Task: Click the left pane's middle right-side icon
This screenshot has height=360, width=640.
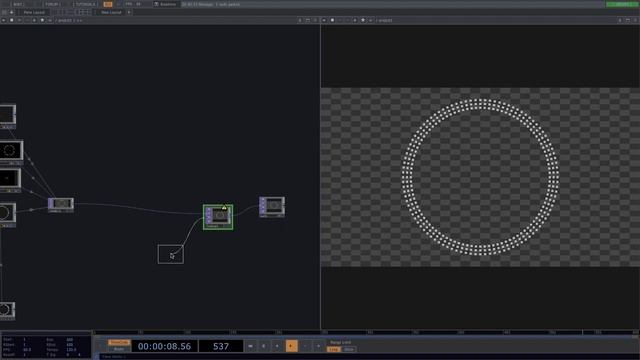Action: tap(308, 20)
